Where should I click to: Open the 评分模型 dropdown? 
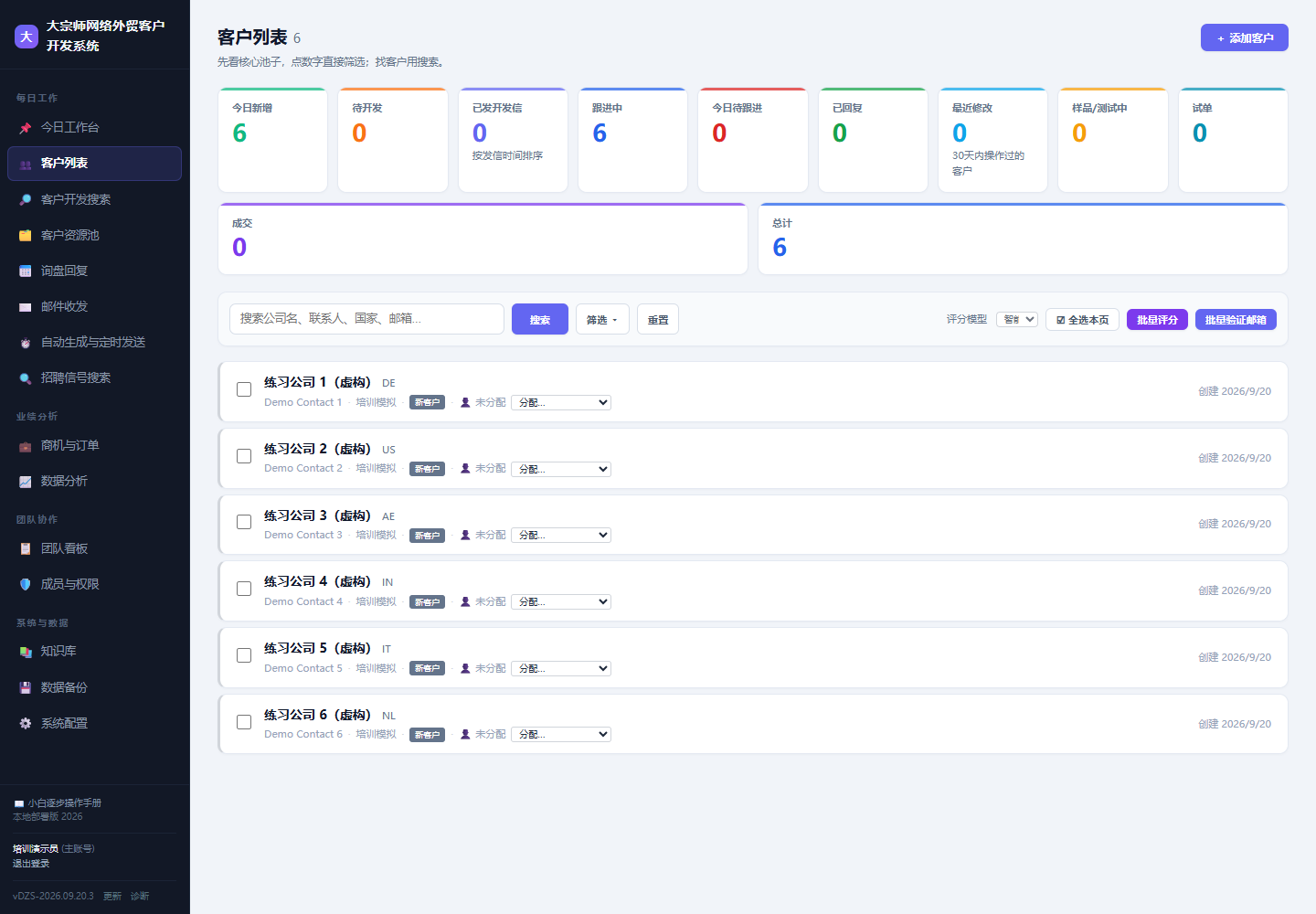point(1017,319)
